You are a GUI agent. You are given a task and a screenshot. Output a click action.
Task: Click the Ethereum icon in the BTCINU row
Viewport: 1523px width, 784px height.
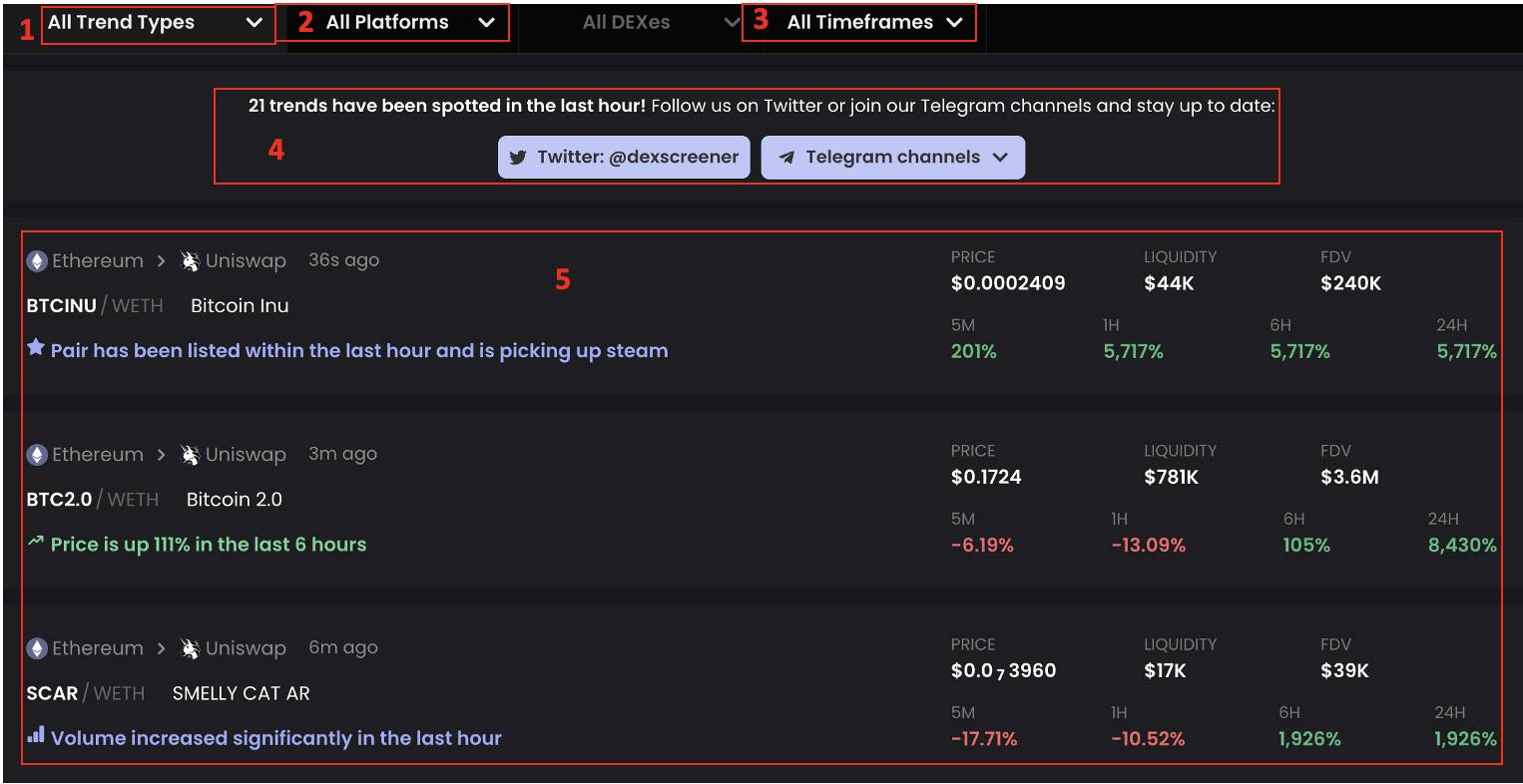click(37, 261)
